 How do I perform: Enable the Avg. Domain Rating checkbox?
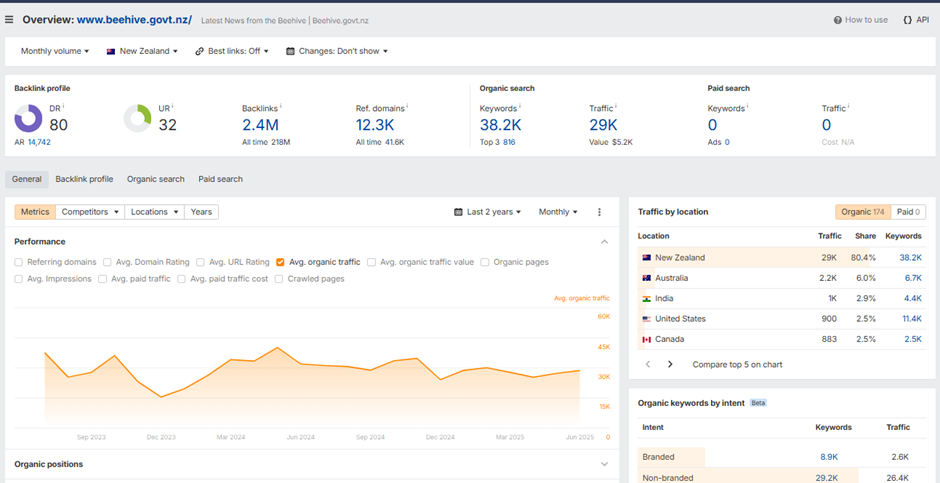coord(107,262)
